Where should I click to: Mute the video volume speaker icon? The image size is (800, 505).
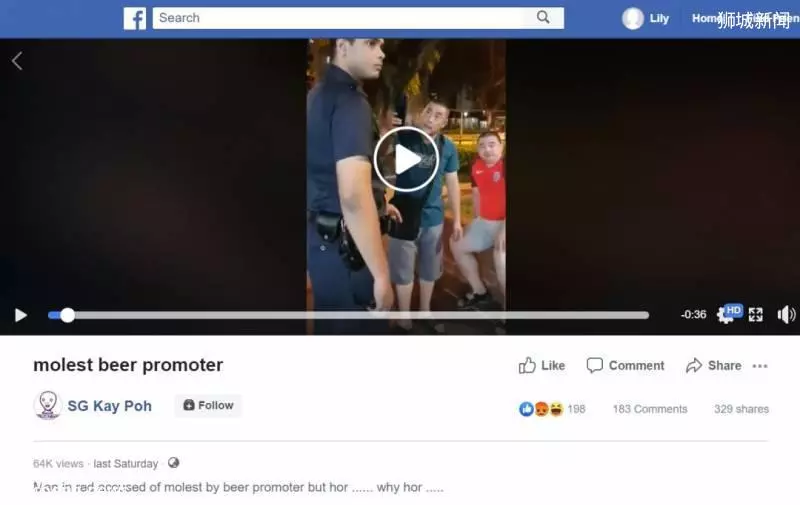click(x=786, y=315)
